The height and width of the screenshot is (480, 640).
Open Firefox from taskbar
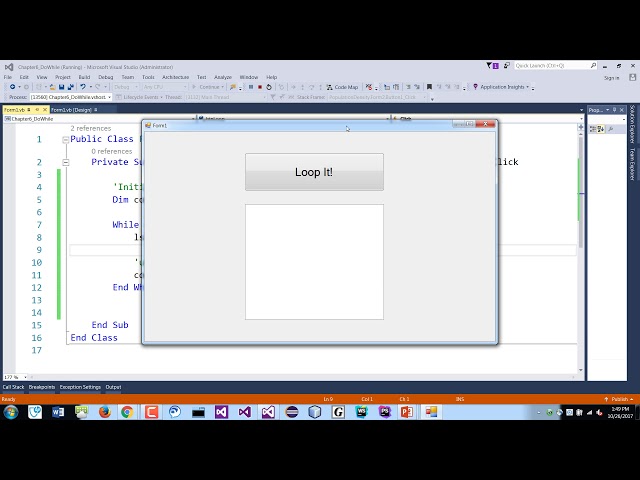pos(105,412)
